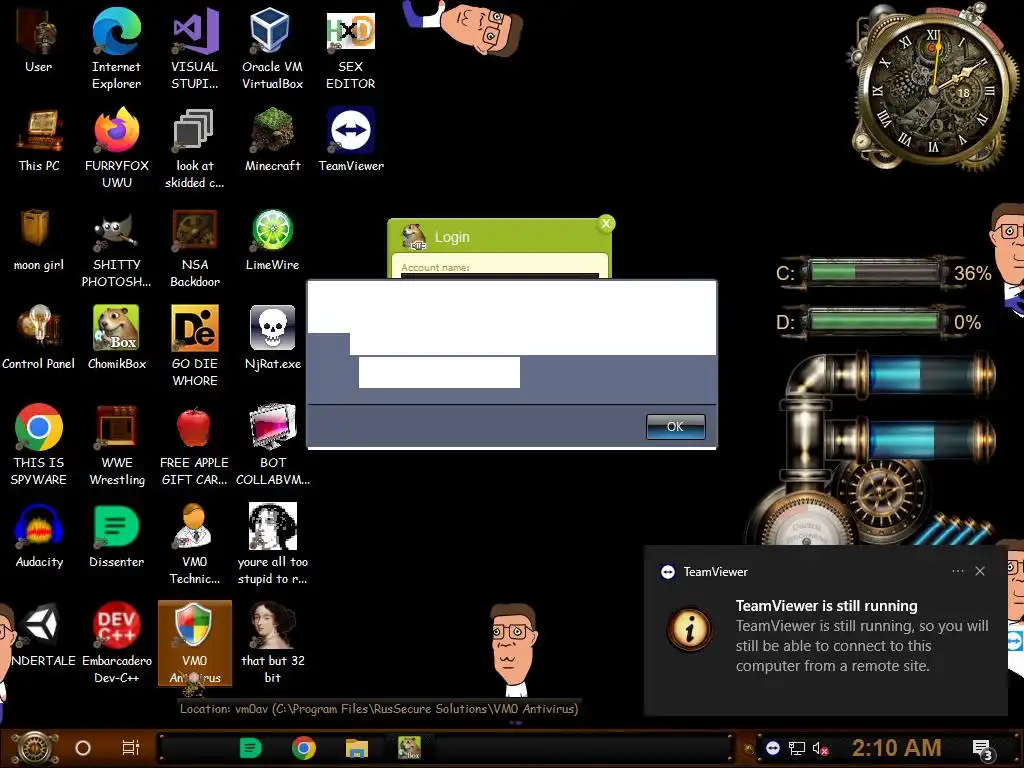
Task: Select the SHITTY PHOTOSH... GIMP icon
Action: tap(116, 247)
